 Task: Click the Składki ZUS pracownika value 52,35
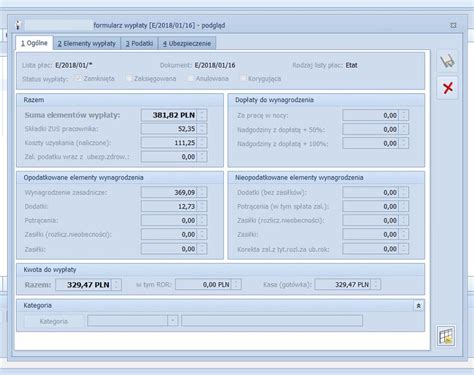coord(169,129)
